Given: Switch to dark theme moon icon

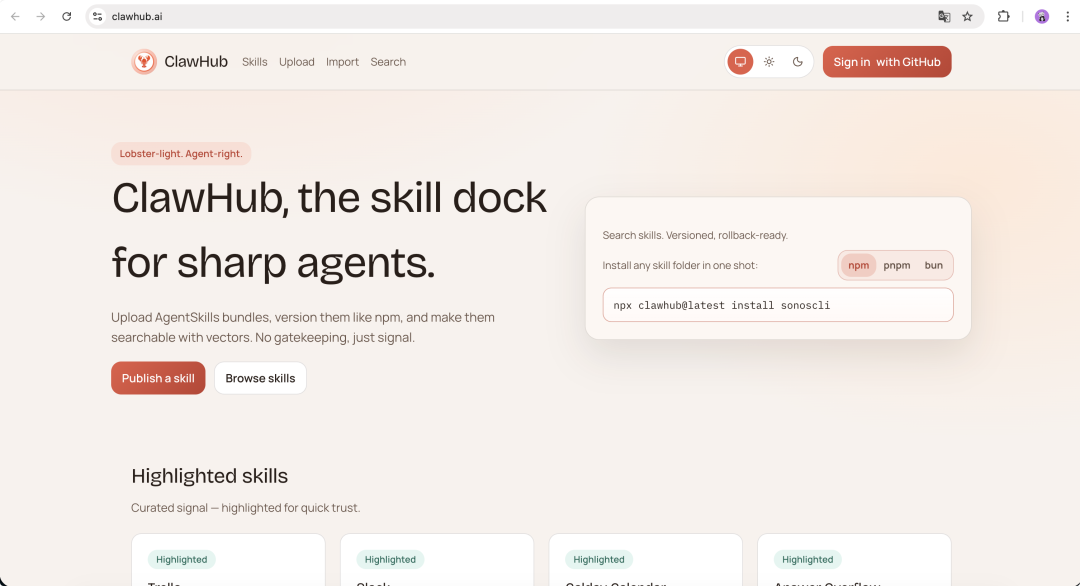Looking at the screenshot, I should [x=798, y=62].
